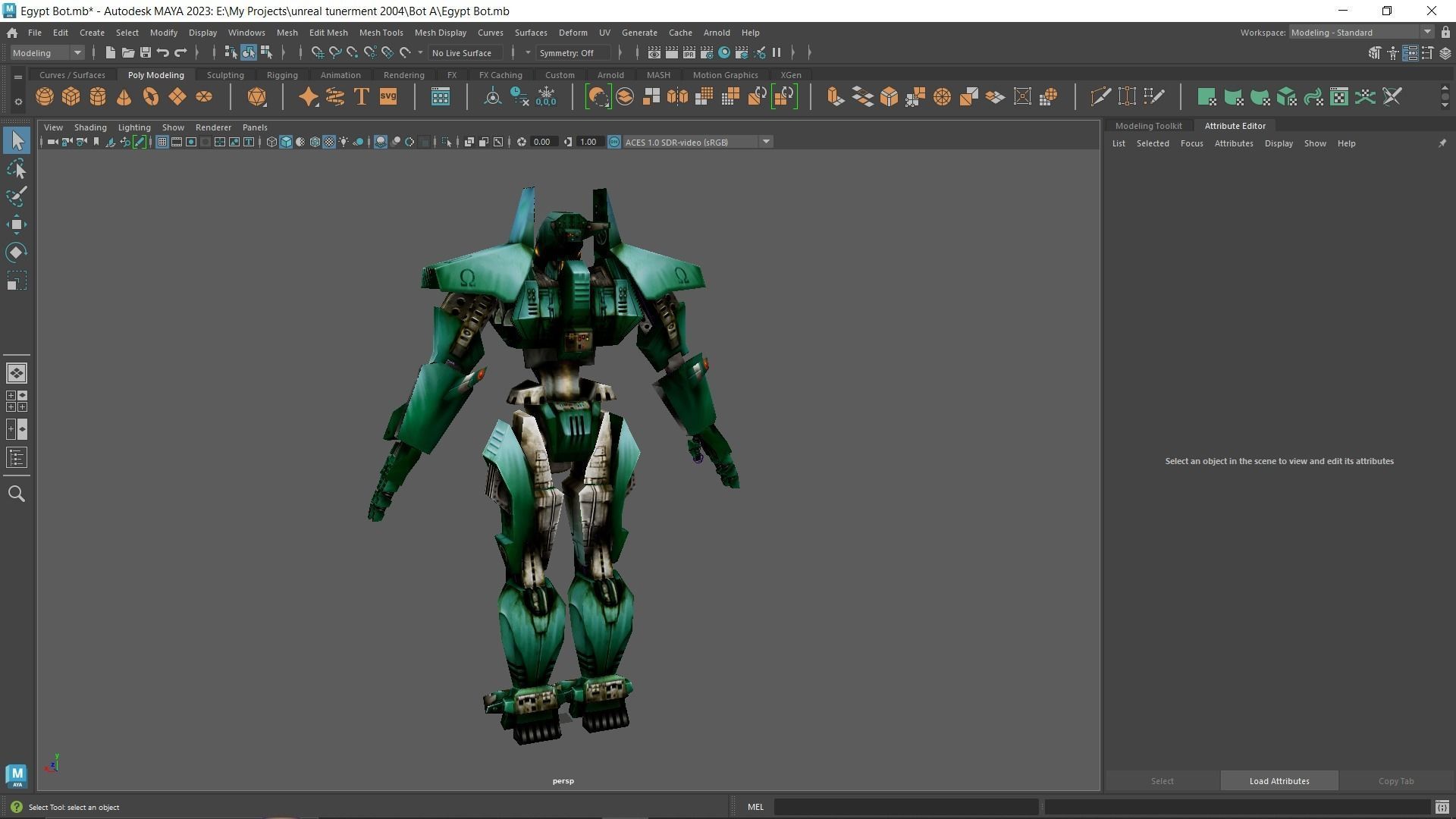
Task: Open the shelf options gear menu
Action: tap(18, 101)
